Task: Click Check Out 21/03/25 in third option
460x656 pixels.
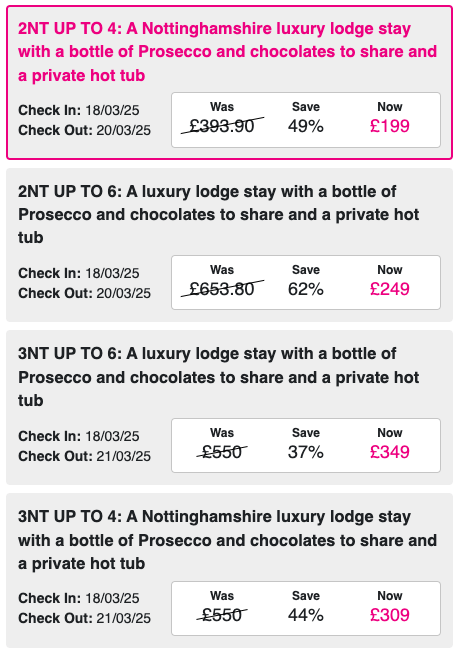Action: 84,456
